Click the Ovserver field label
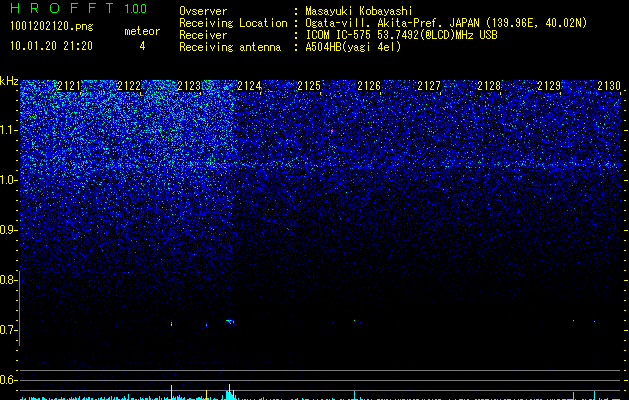Image resolution: width=629 pixels, height=400 pixels. [203, 11]
